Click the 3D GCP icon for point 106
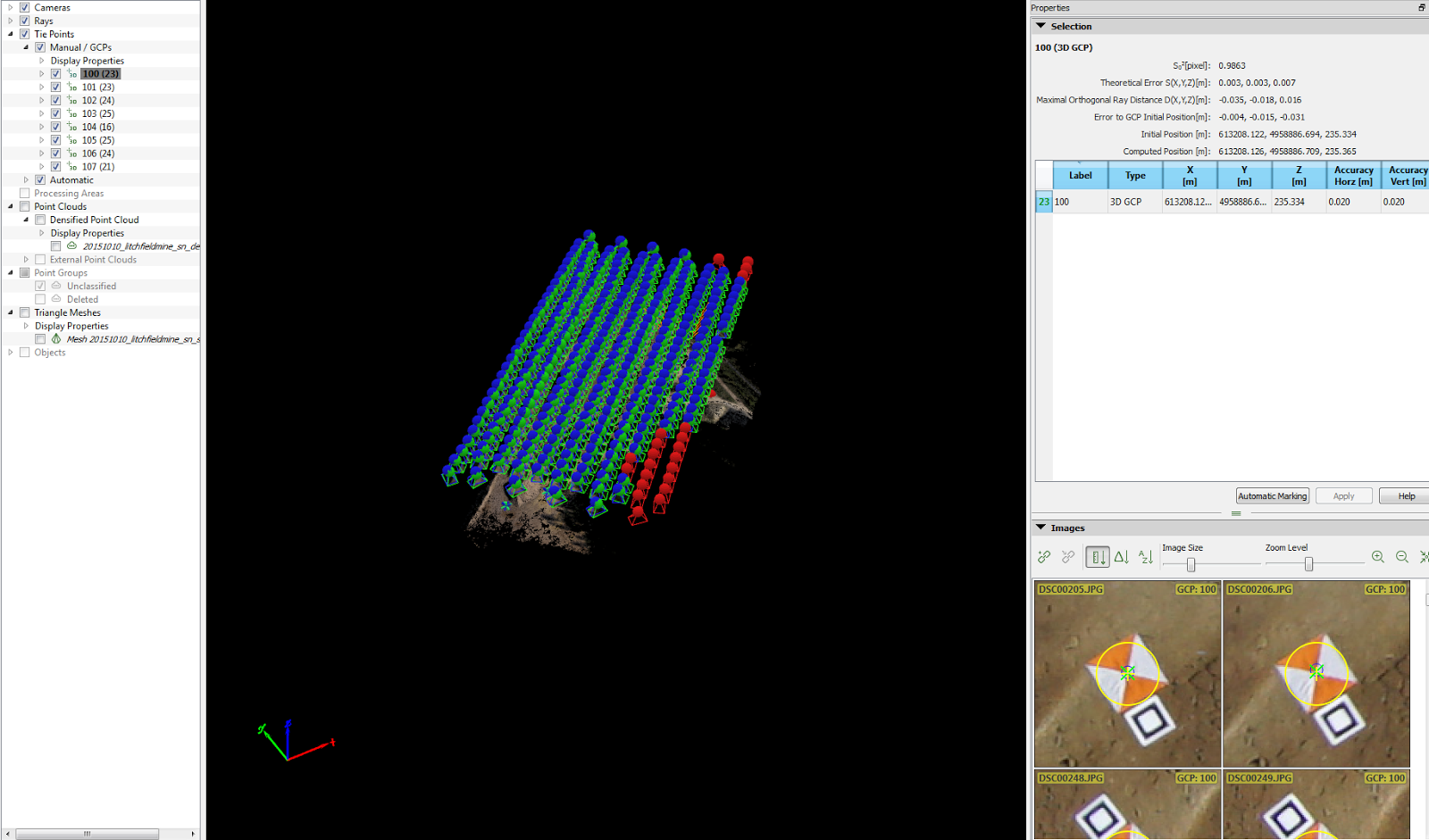The image size is (1429, 840). (71, 154)
